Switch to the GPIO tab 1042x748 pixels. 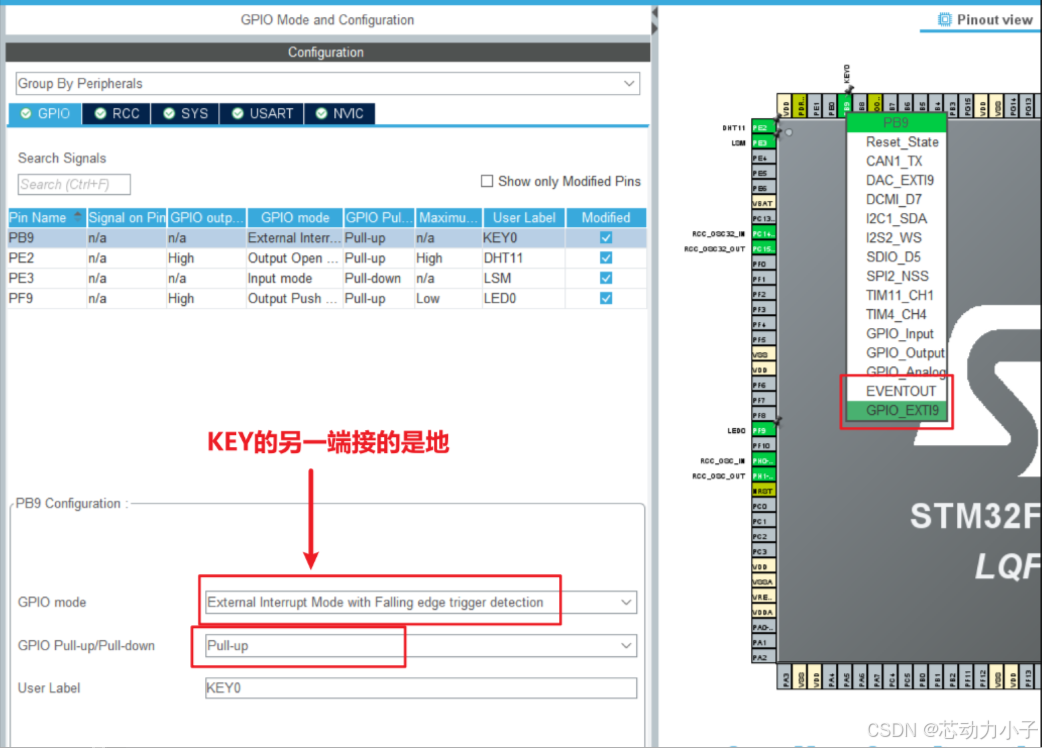(45, 114)
